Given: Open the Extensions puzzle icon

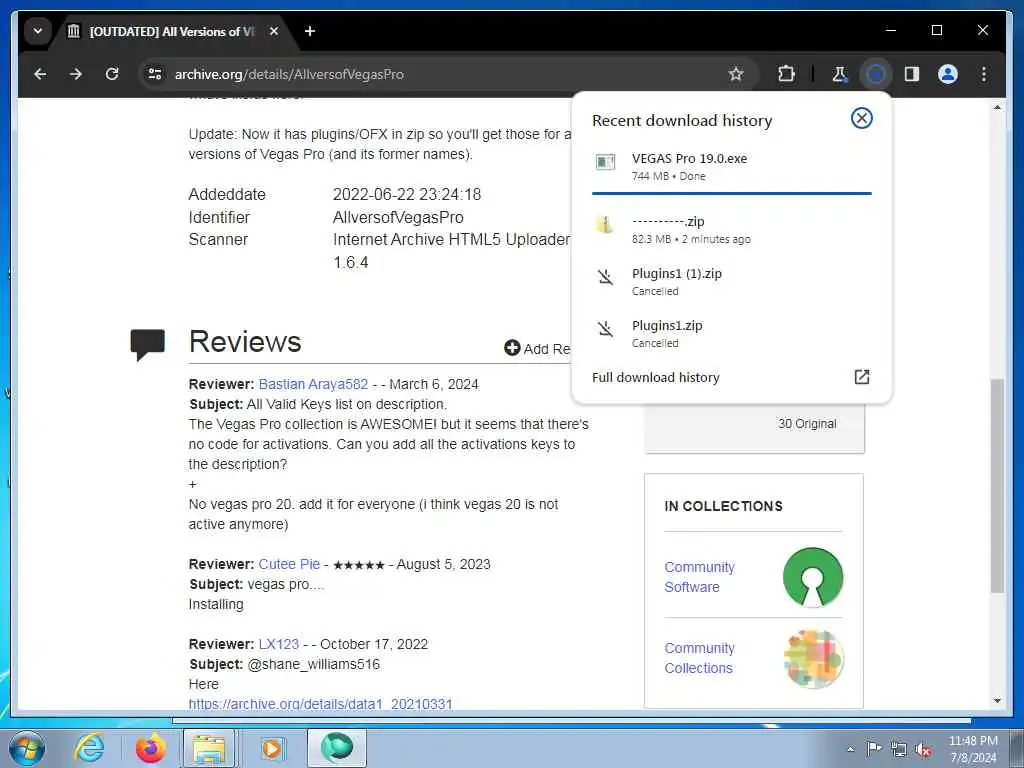Looking at the screenshot, I should point(786,74).
